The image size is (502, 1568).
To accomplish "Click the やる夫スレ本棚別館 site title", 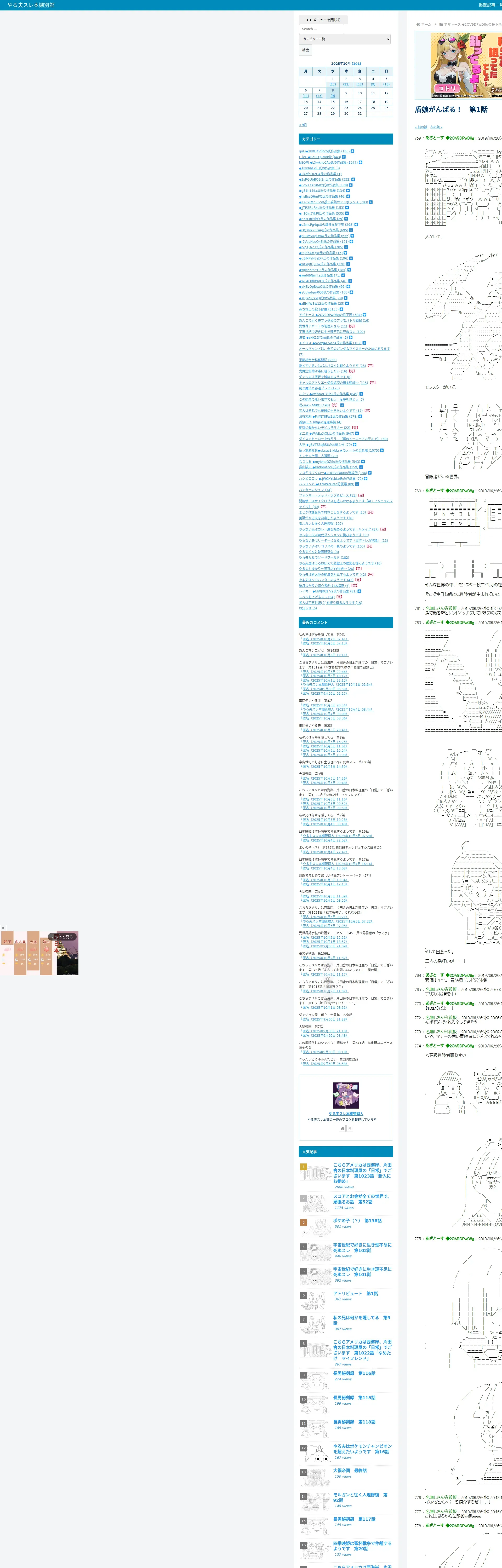I will (x=31, y=5).
